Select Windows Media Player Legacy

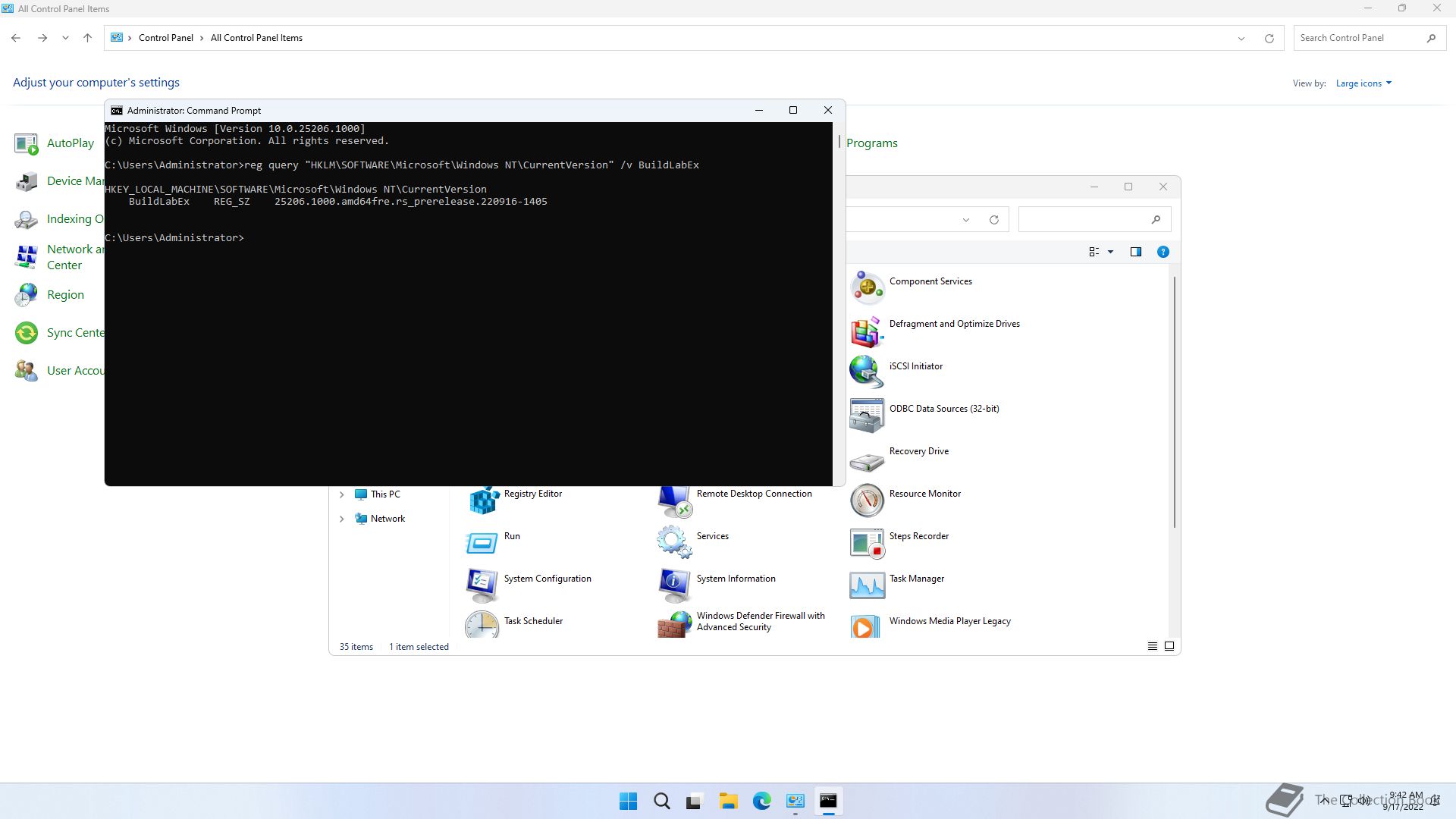click(949, 621)
